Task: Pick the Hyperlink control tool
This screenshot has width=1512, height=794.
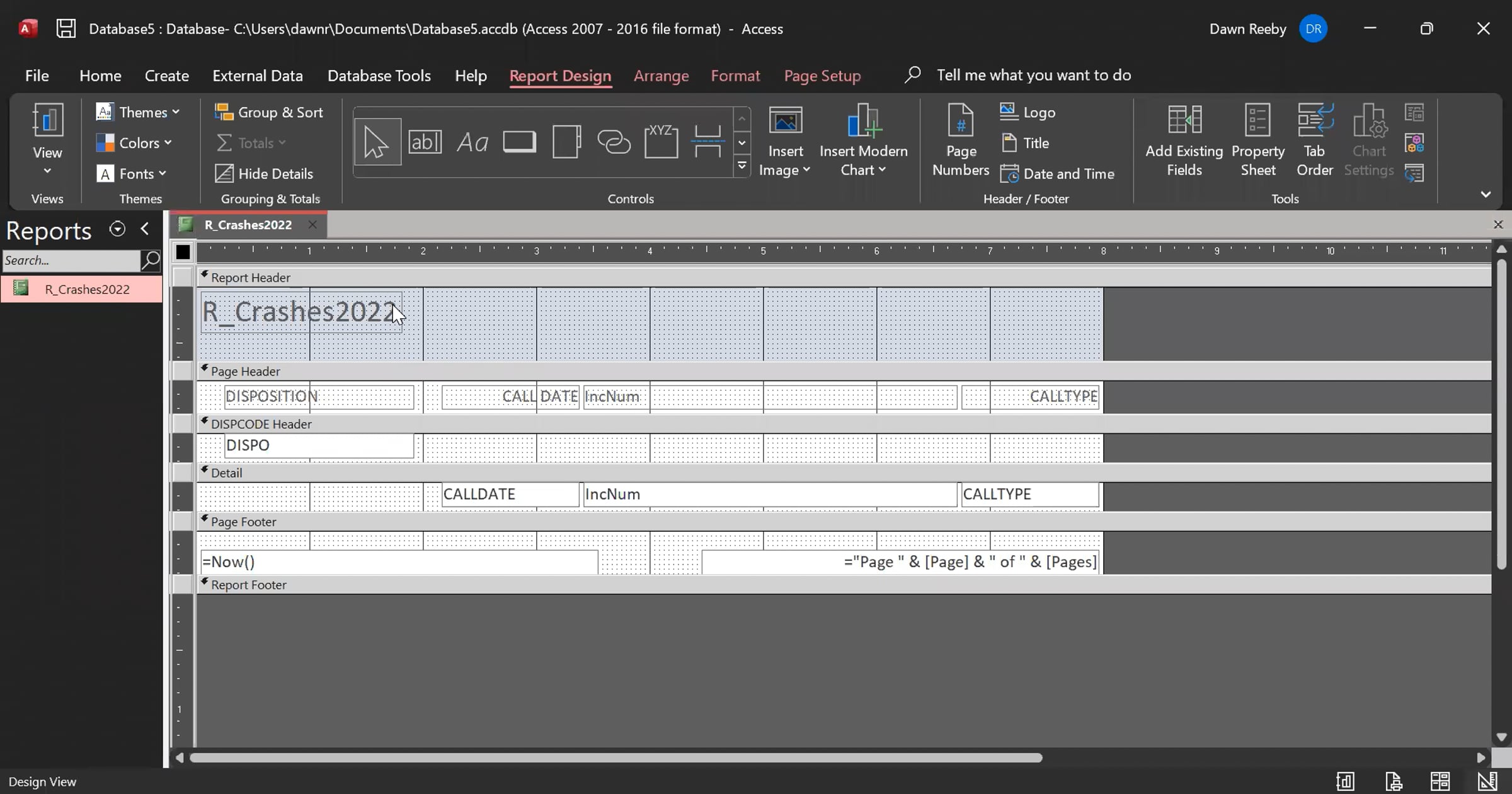Action: 614,142
